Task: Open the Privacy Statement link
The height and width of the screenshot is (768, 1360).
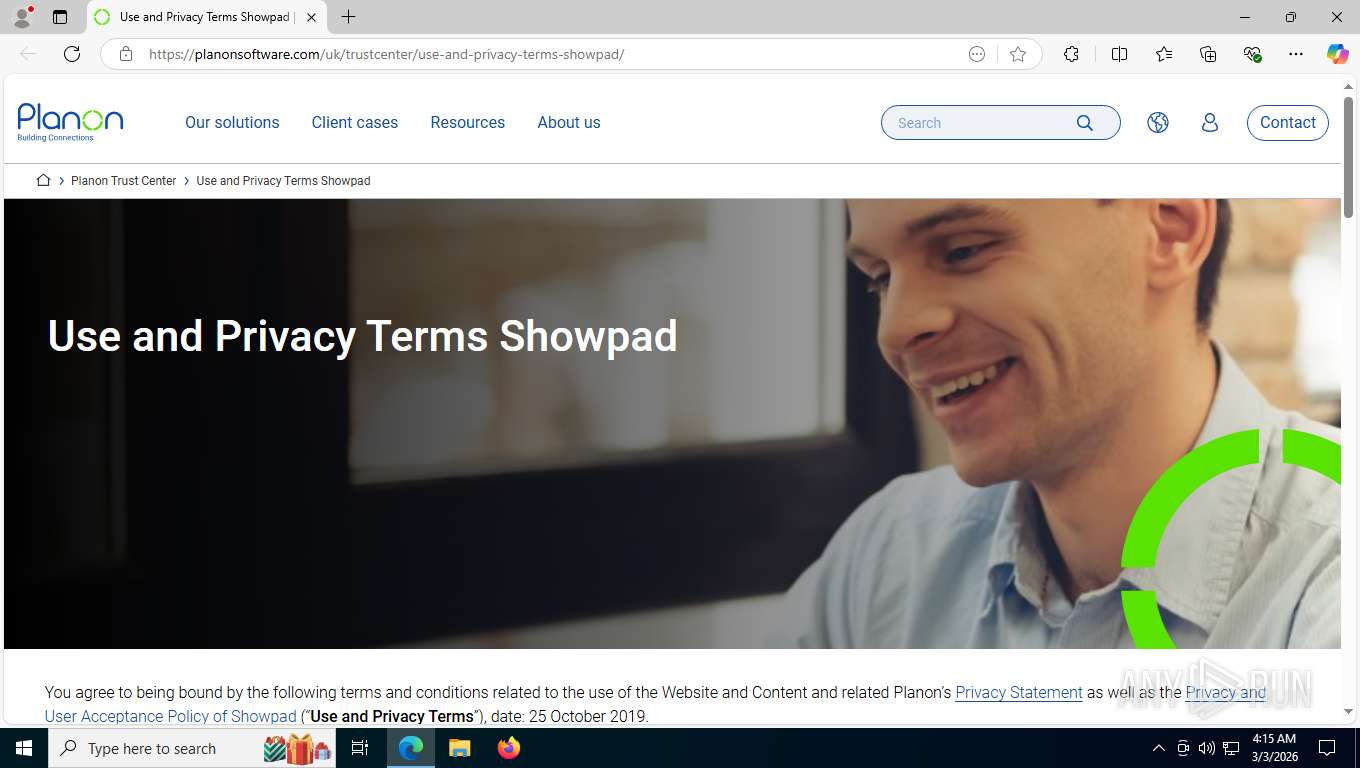Action: tap(1019, 692)
